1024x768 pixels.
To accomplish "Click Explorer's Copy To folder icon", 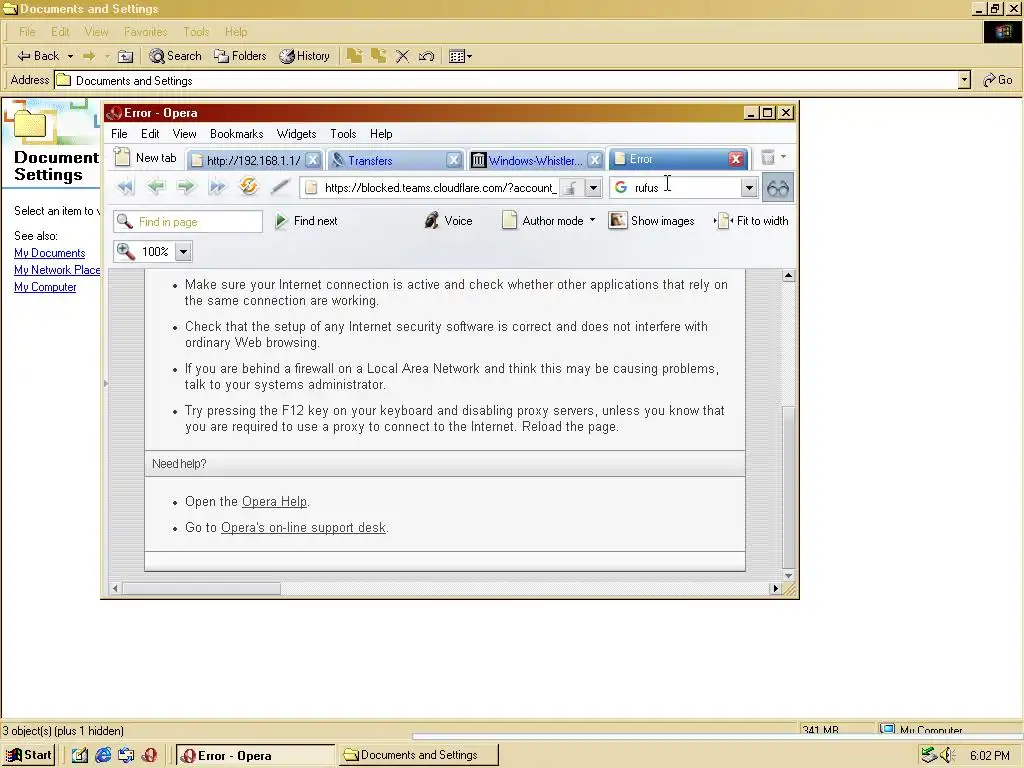I will 379,56.
